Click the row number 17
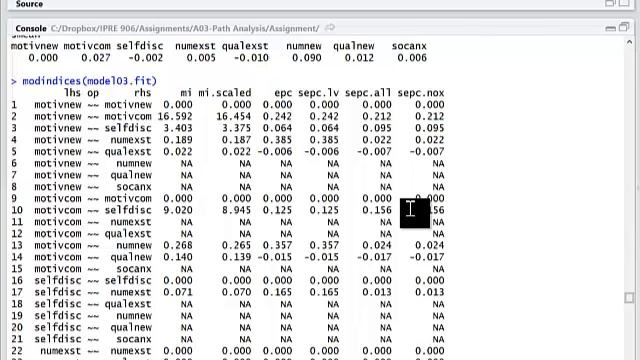640x360 pixels. coord(17,292)
